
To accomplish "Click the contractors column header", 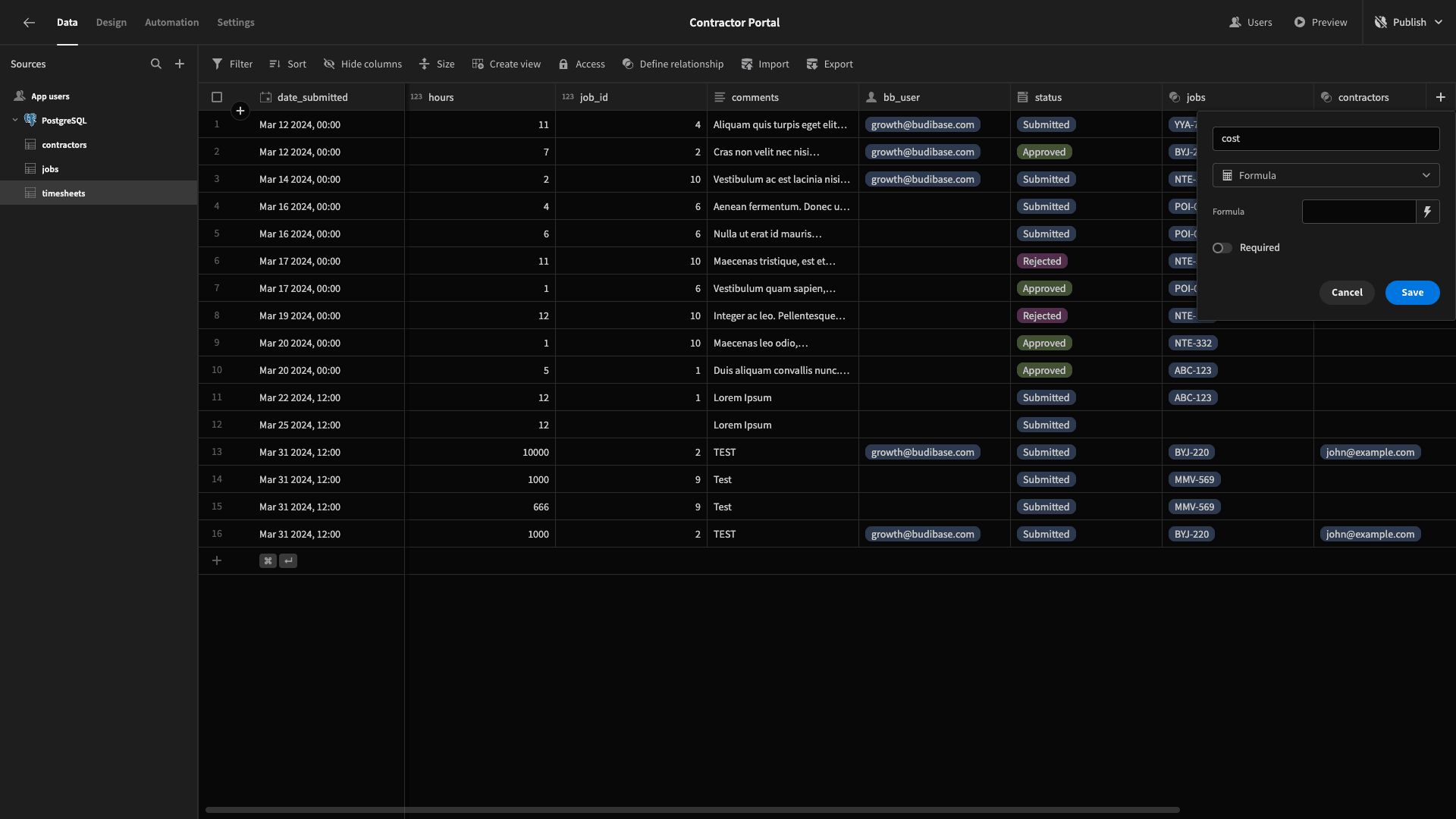I will [1369, 97].
